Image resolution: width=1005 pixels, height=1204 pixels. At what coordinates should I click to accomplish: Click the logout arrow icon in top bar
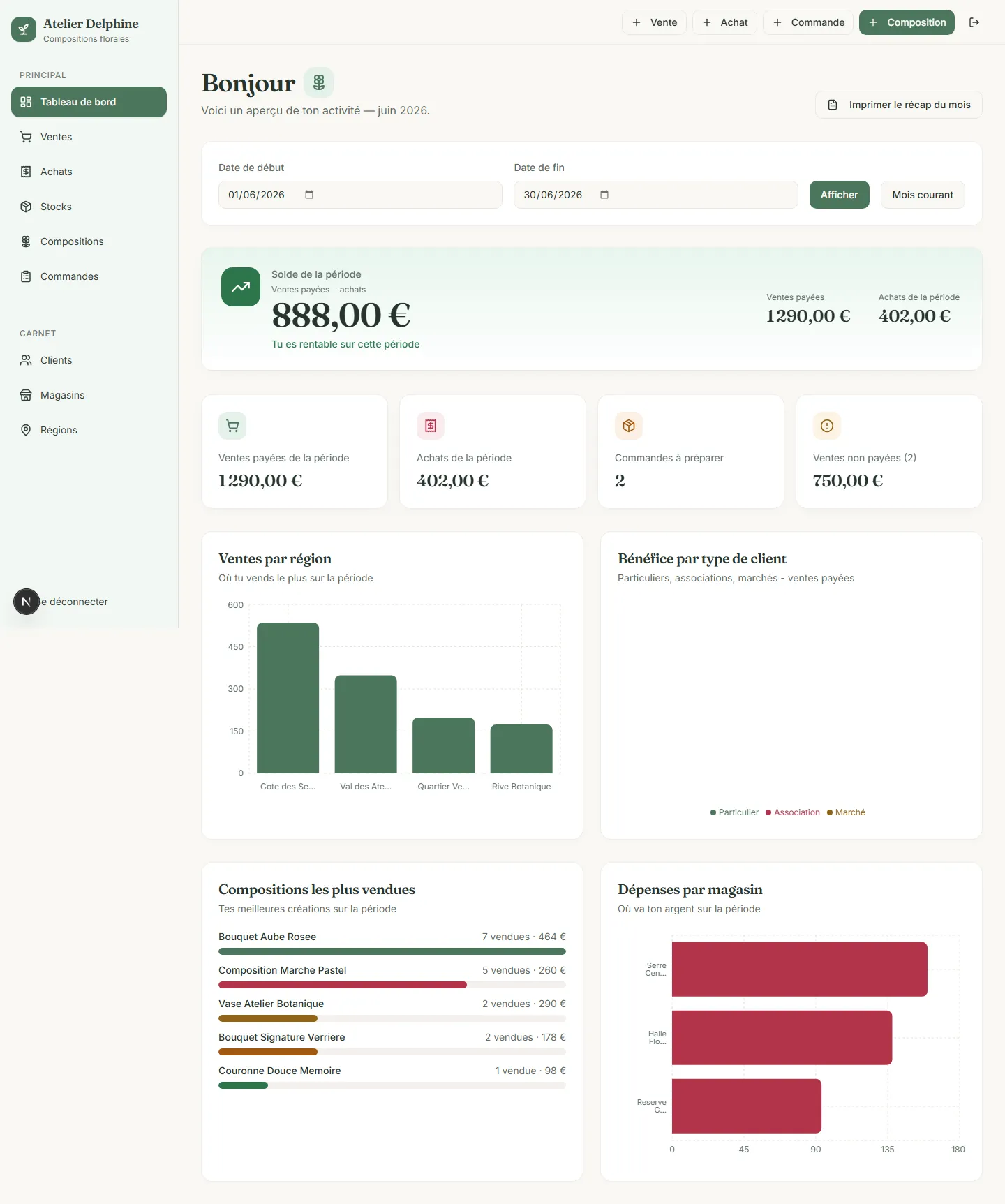pos(974,22)
